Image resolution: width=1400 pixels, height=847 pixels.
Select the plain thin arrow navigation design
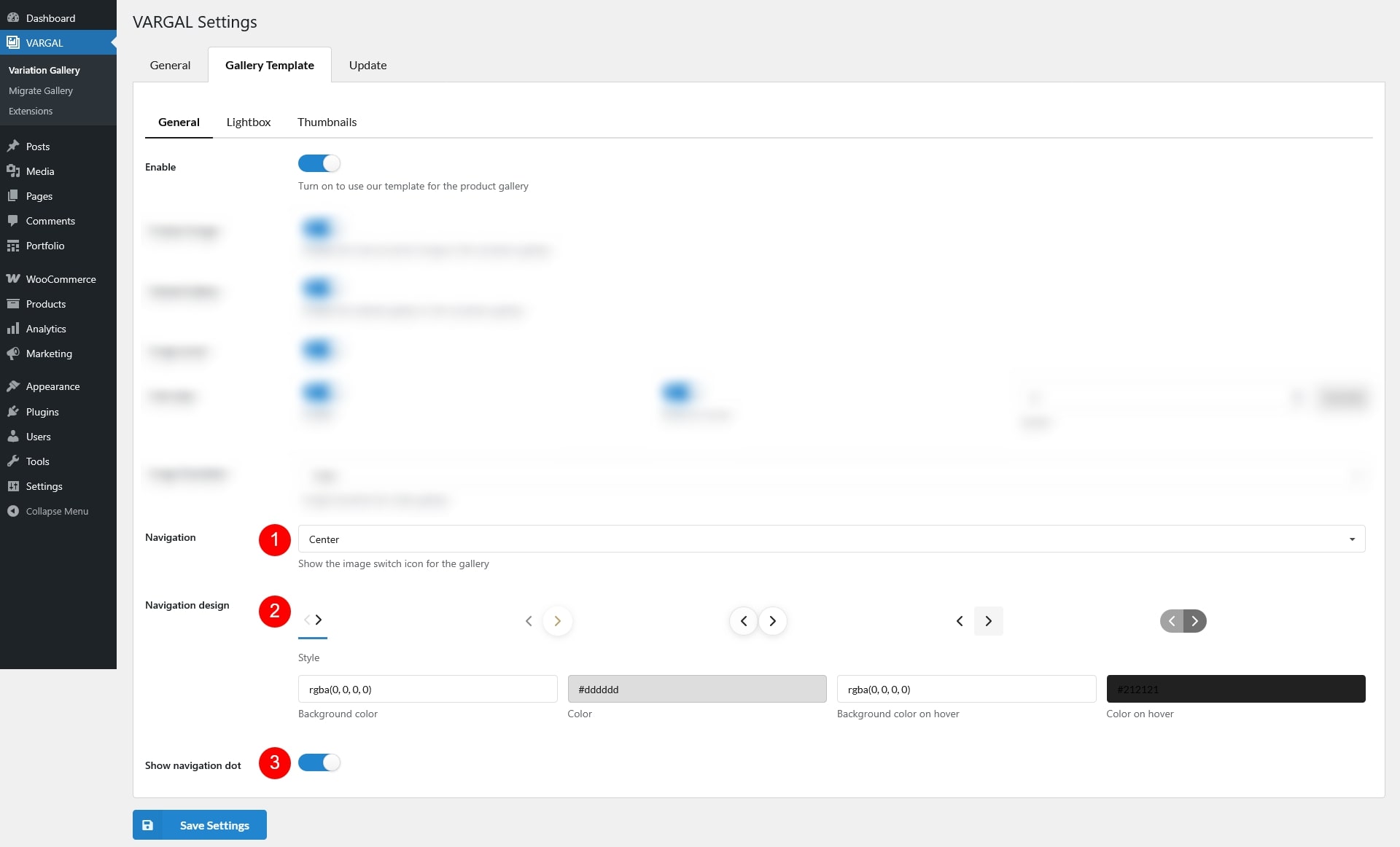(313, 620)
